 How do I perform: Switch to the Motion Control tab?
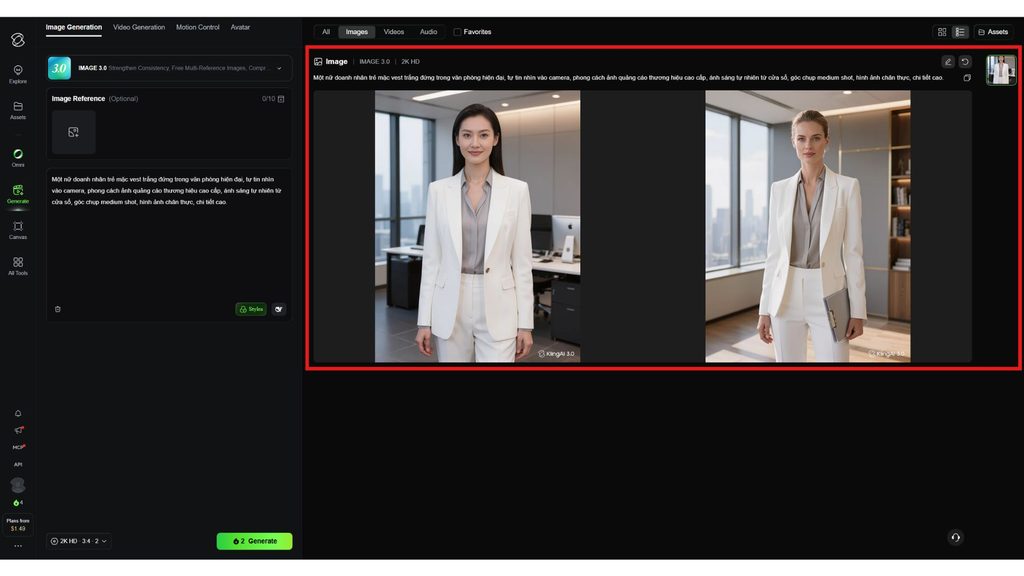(197, 27)
